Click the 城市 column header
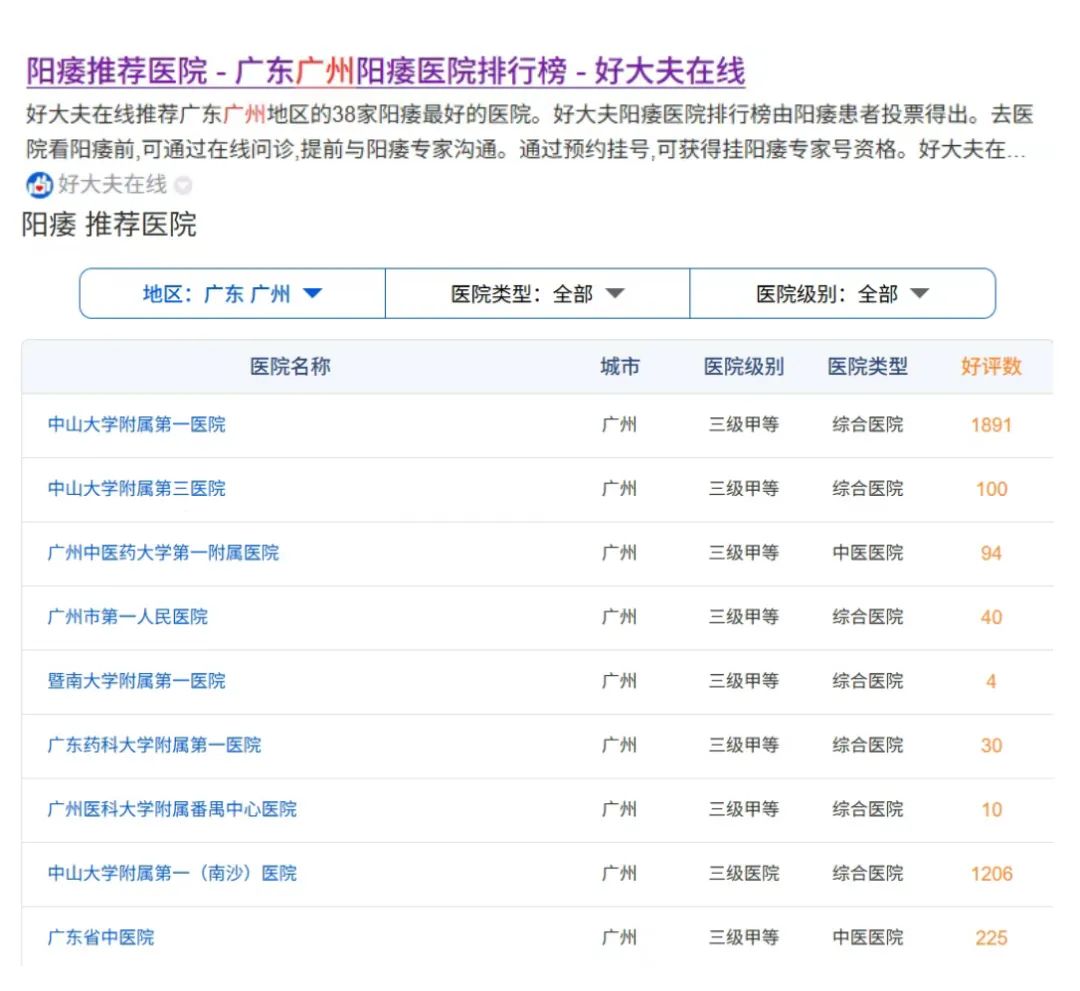The height and width of the screenshot is (991, 1080). point(620,366)
